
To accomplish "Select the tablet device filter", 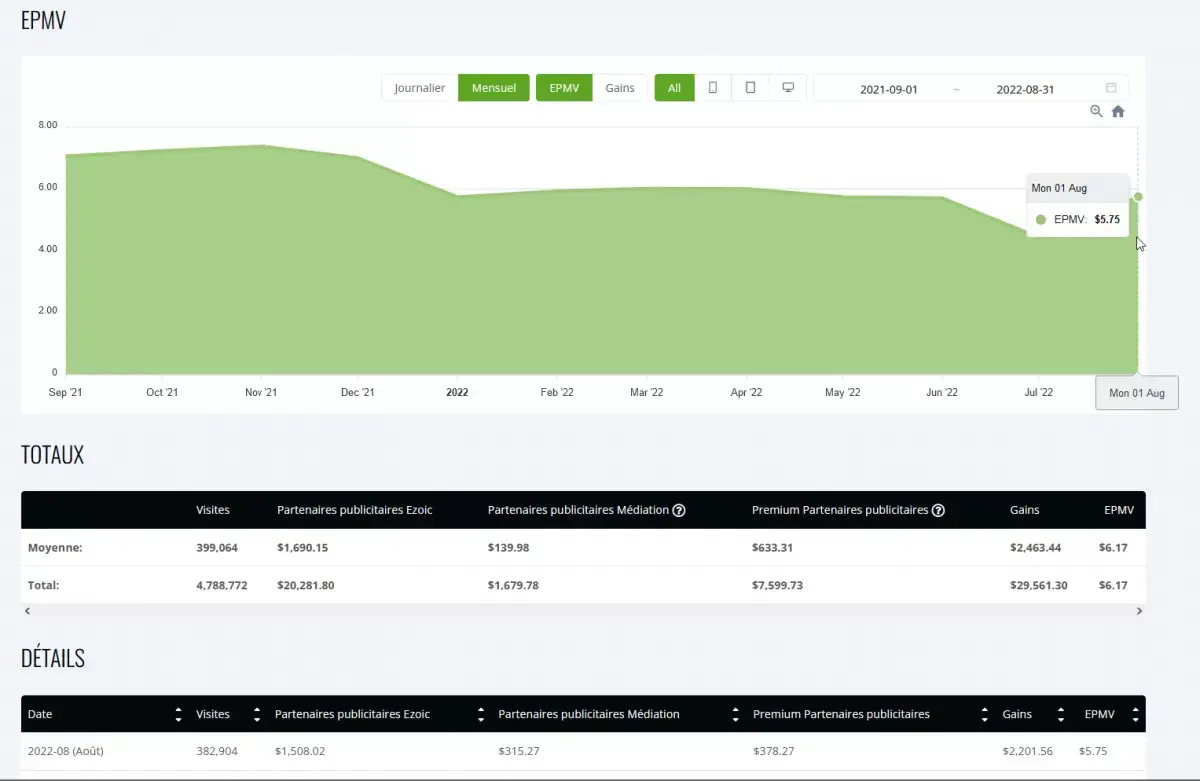I will [x=750, y=88].
